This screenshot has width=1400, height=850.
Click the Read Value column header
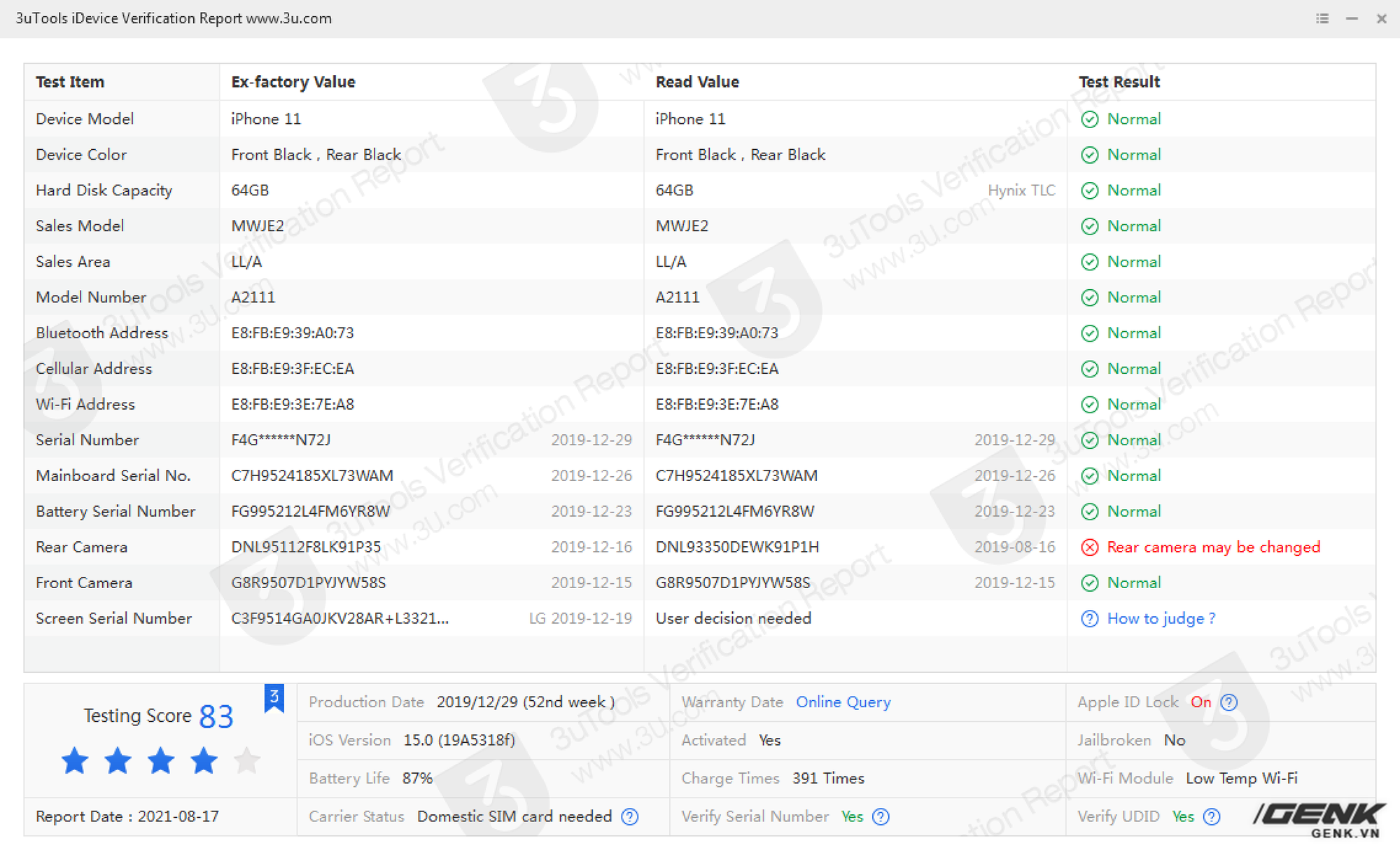point(696,82)
